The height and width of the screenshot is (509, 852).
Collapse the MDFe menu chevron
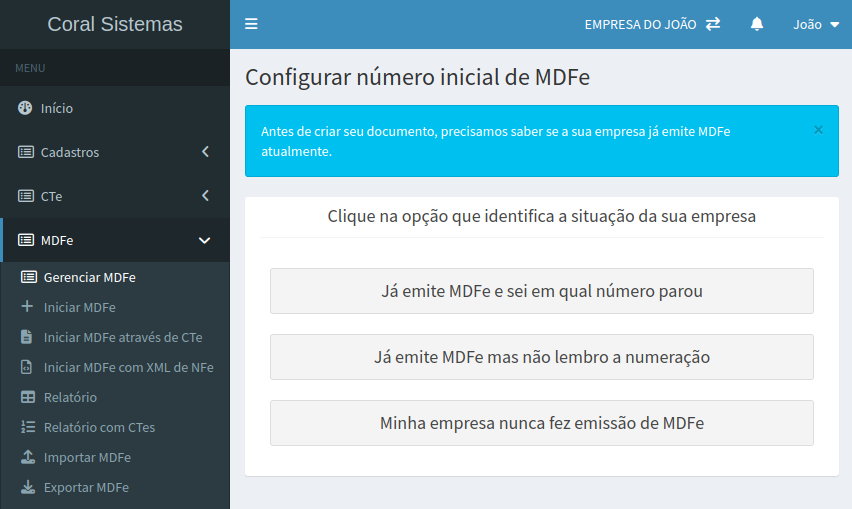pyautogui.click(x=205, y=240)
